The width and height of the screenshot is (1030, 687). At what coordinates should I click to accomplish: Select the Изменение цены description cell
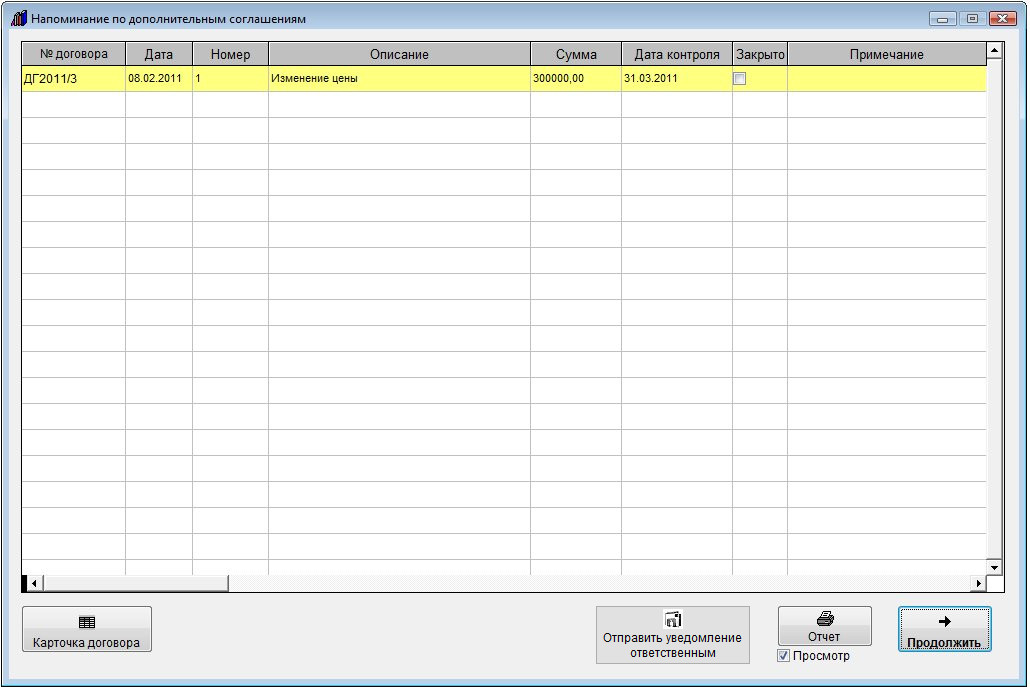[399, 79]
